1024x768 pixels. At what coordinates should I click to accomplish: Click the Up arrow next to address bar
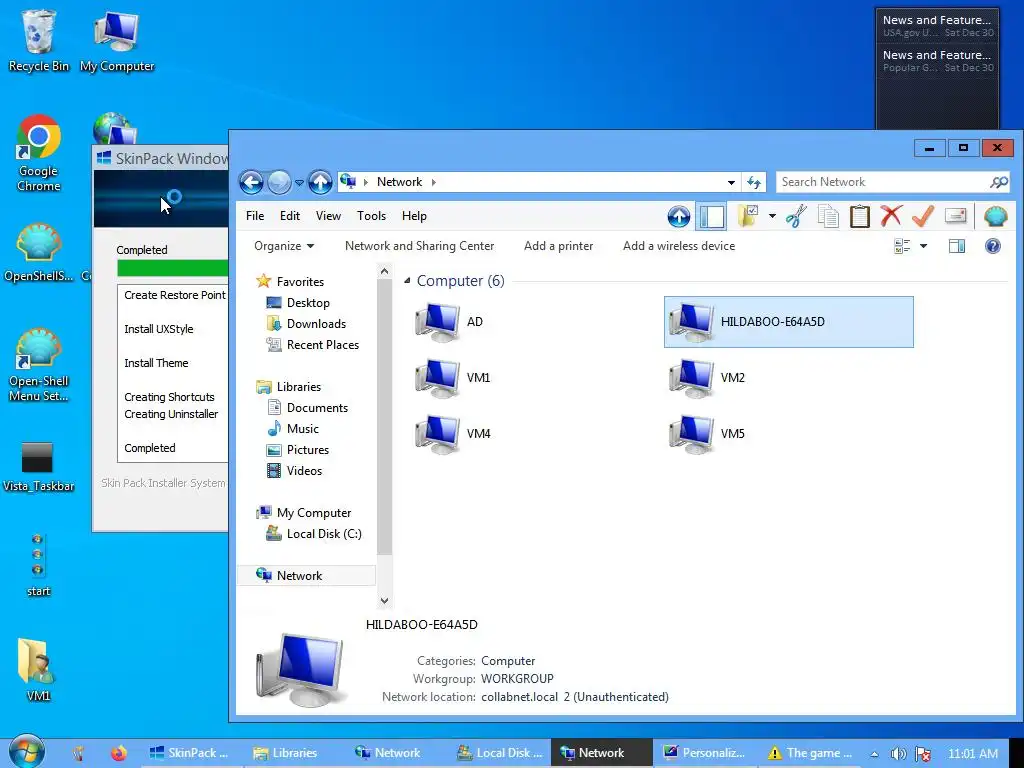(320, 182)
